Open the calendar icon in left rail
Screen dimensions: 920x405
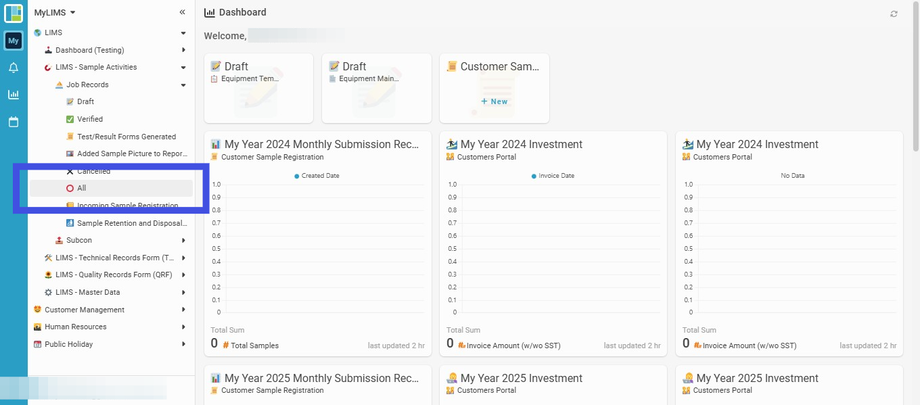13,122
